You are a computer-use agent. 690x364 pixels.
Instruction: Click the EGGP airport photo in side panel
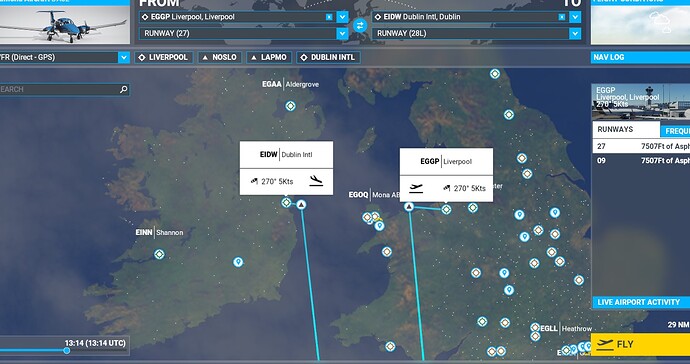(x=641, y=102)
